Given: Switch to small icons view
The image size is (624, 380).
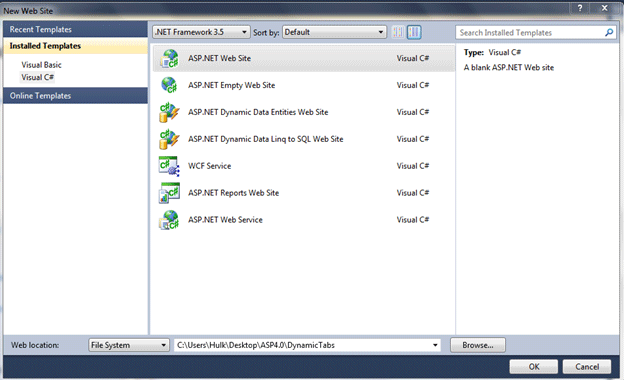Looking at the screenshot, I should click(x=398, y=32).
